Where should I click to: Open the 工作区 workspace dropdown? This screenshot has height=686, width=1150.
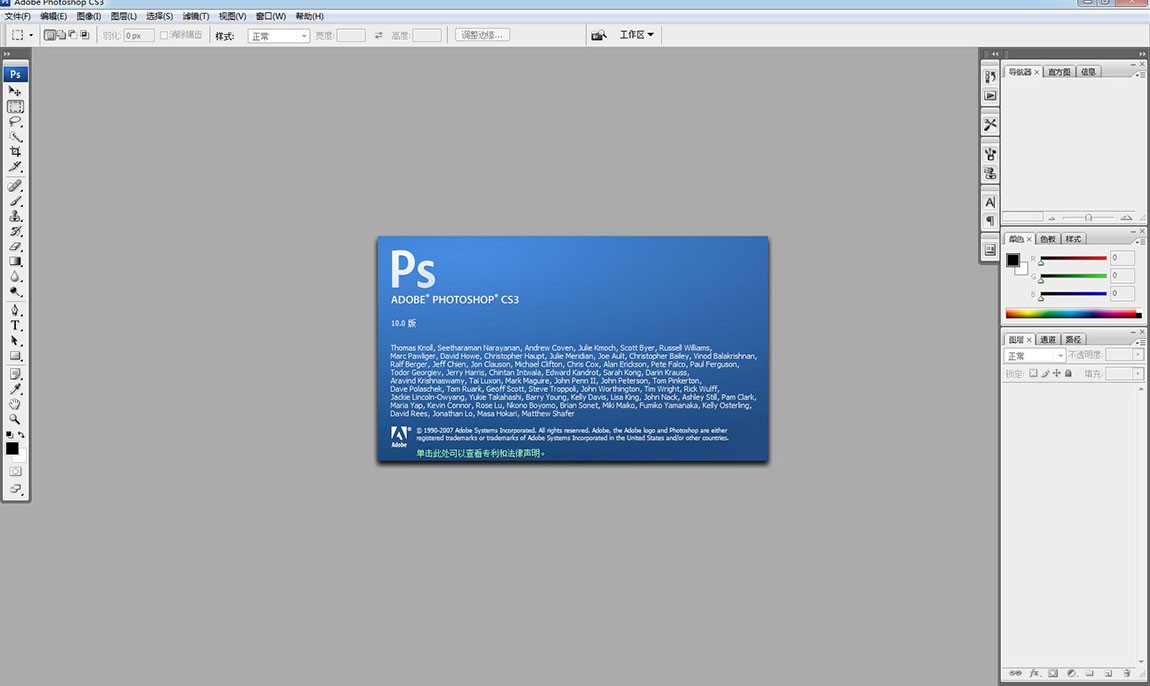(636, 34)
